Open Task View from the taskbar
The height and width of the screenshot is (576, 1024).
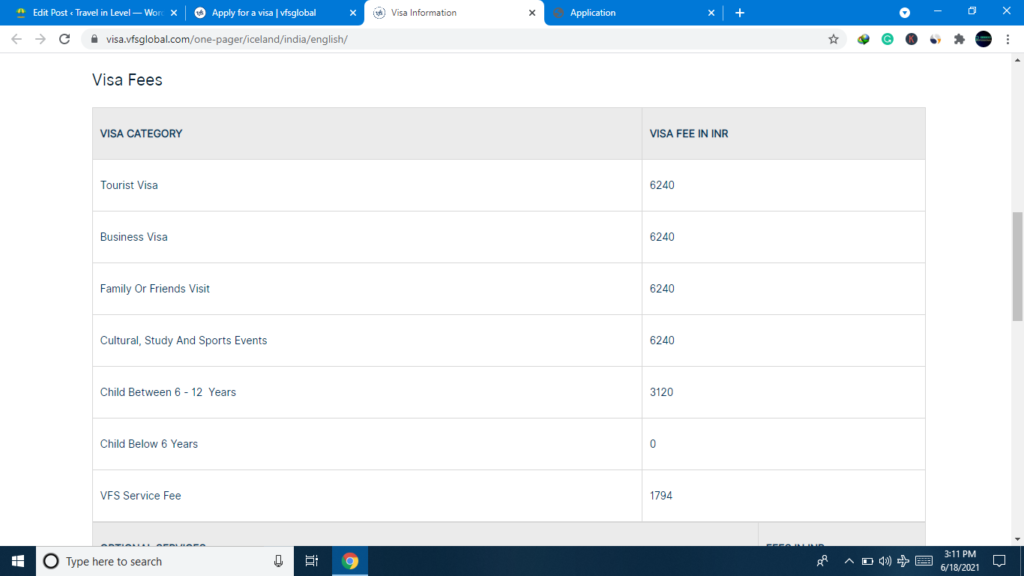(x=312, y=561)
